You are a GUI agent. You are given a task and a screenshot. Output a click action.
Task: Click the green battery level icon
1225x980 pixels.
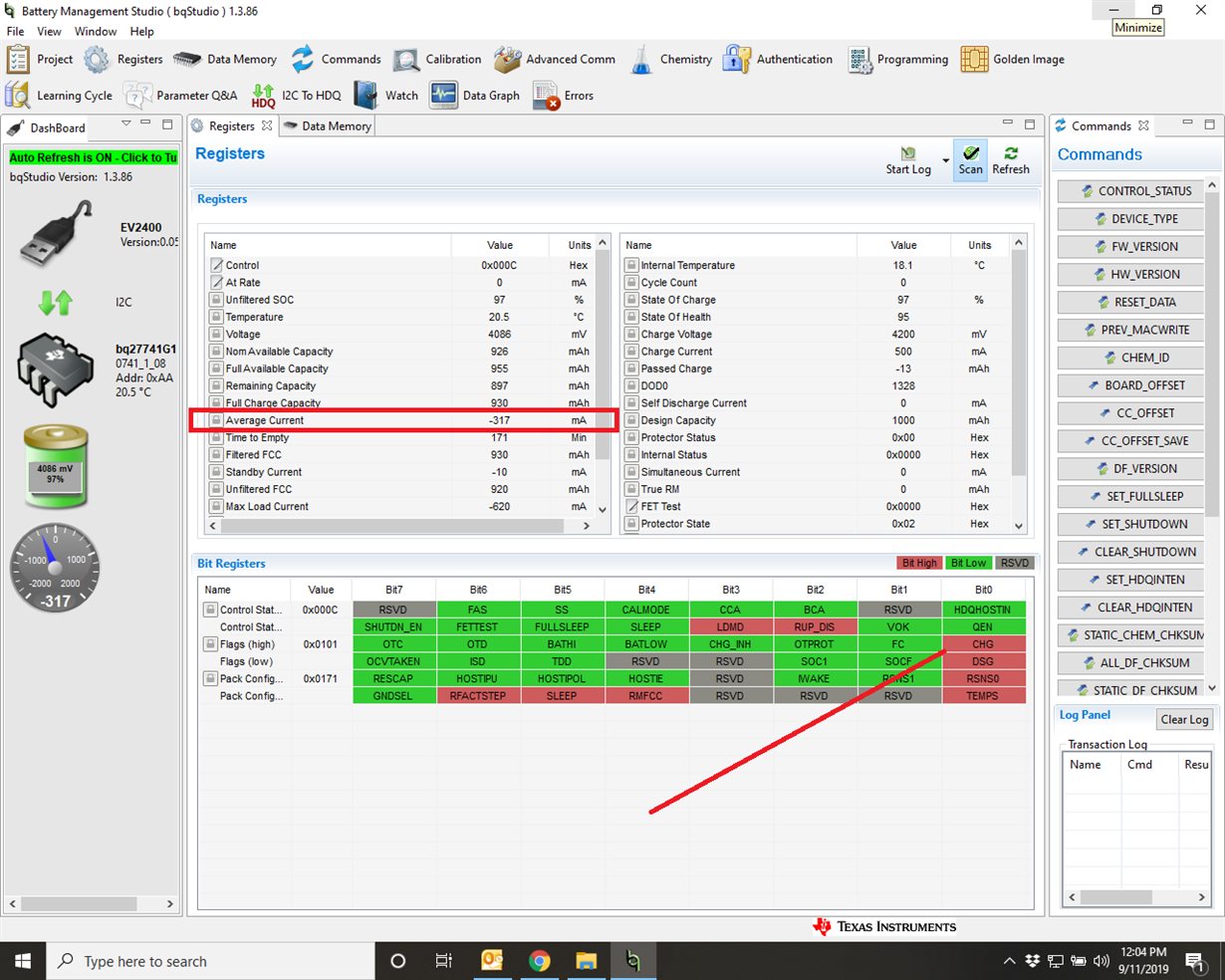tap(57, 466)
